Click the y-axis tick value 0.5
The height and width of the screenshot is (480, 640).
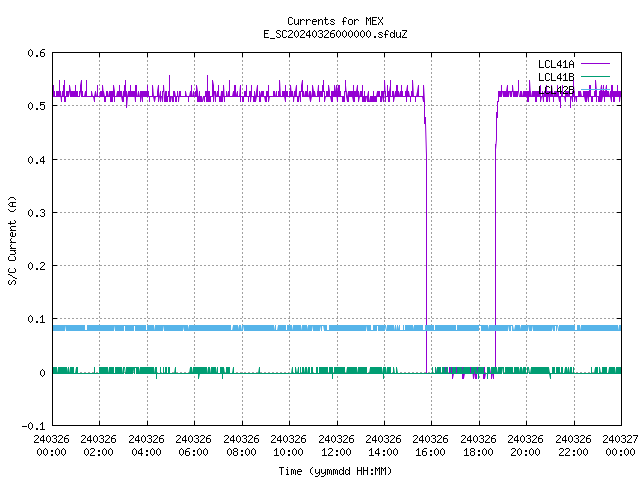click(x=36, y=106)
